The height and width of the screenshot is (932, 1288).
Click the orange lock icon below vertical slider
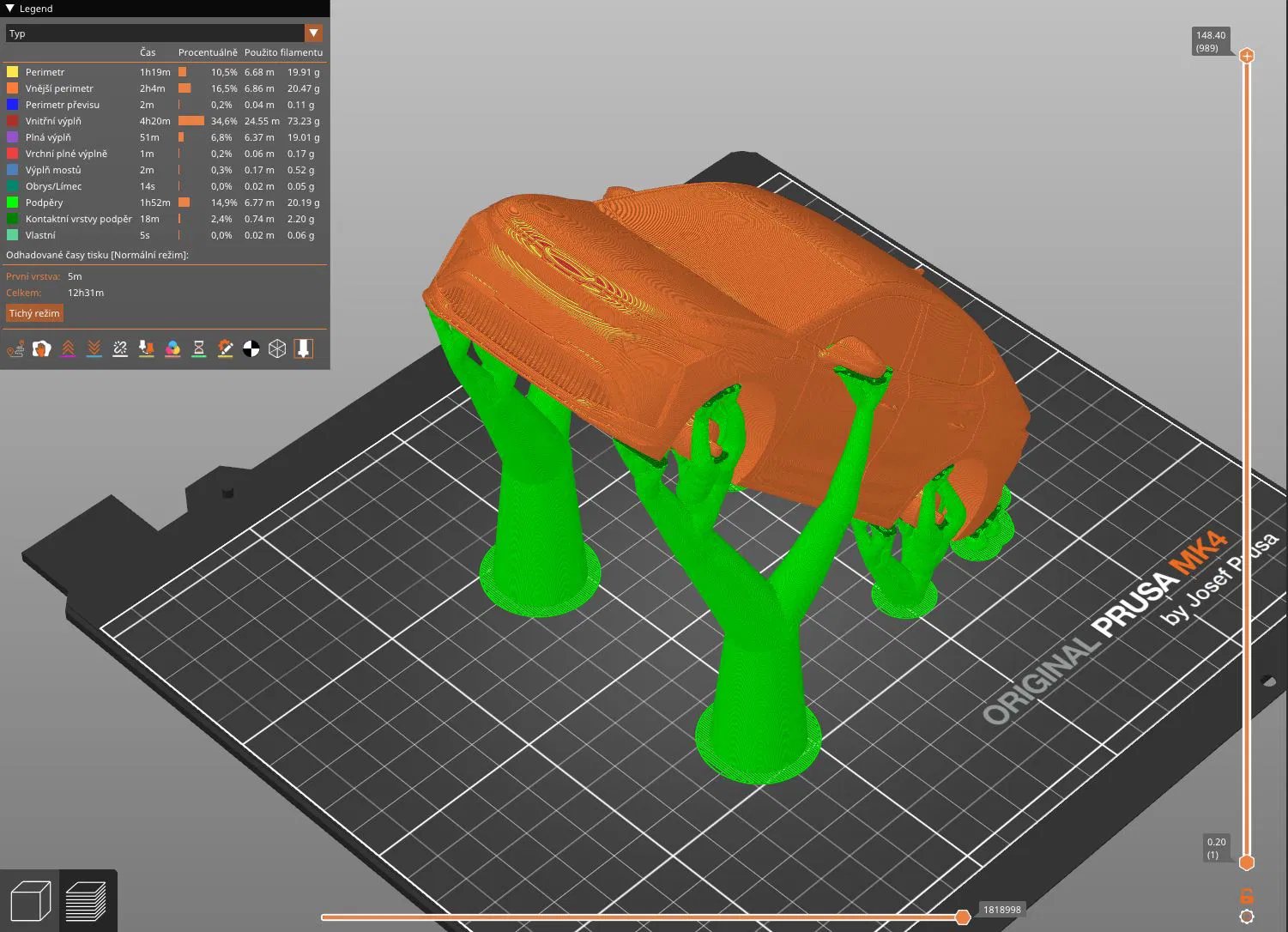pyautogui.click(x=1247, y=896)
